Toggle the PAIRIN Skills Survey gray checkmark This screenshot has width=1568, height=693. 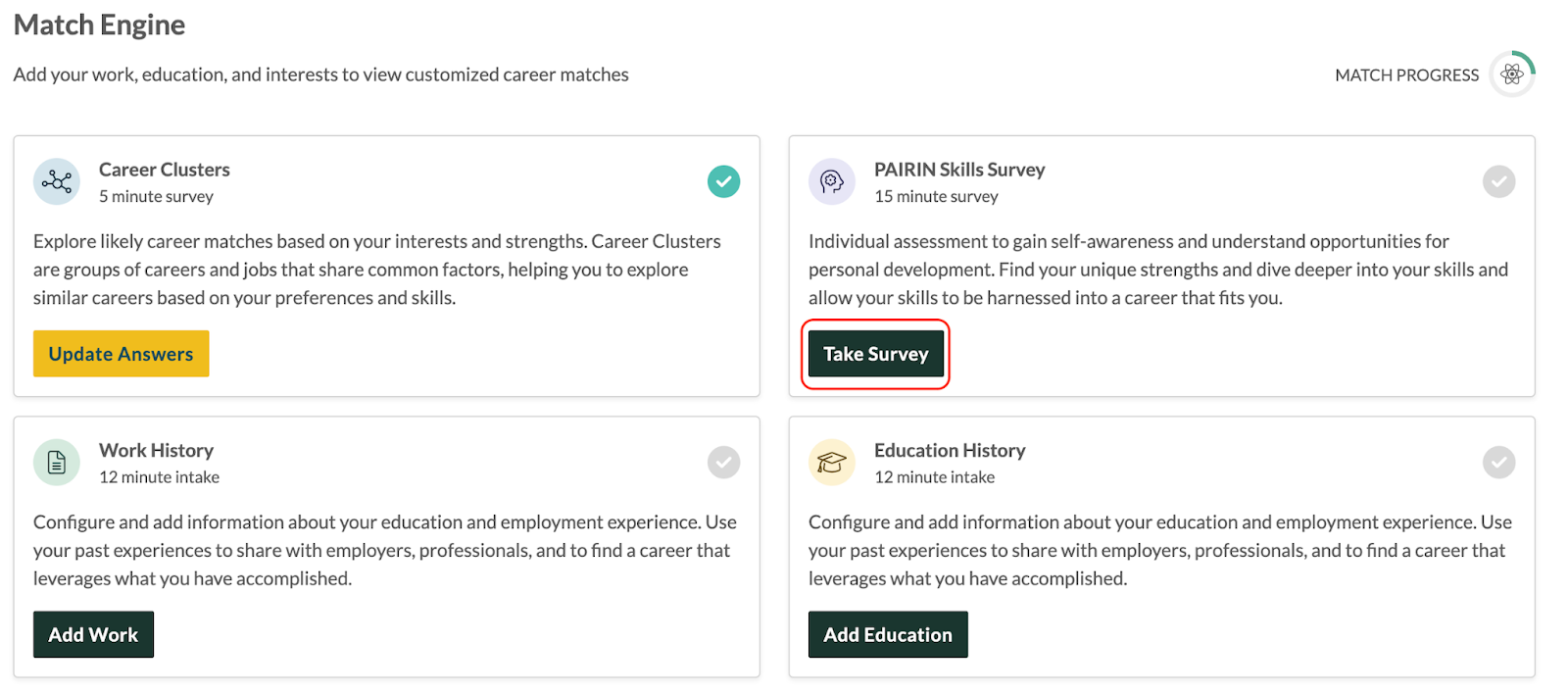tap(1498, 181)
